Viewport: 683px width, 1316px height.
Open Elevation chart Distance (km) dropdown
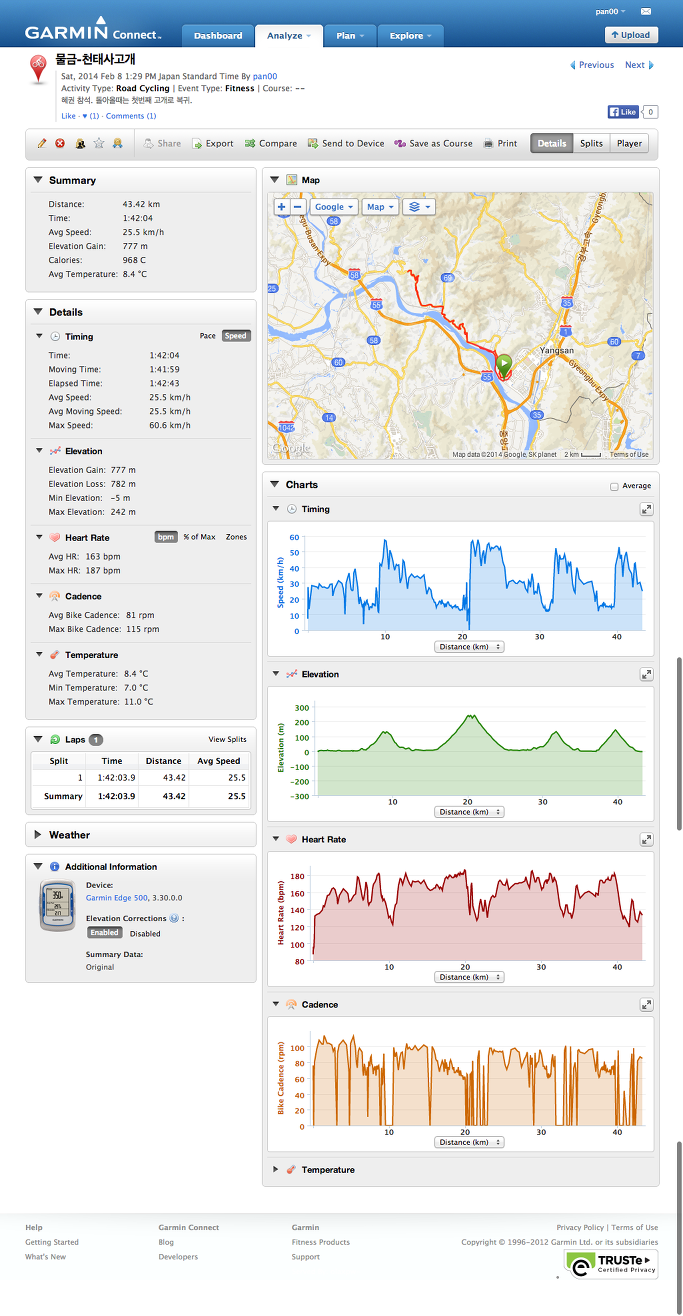(x=469, y=812)
